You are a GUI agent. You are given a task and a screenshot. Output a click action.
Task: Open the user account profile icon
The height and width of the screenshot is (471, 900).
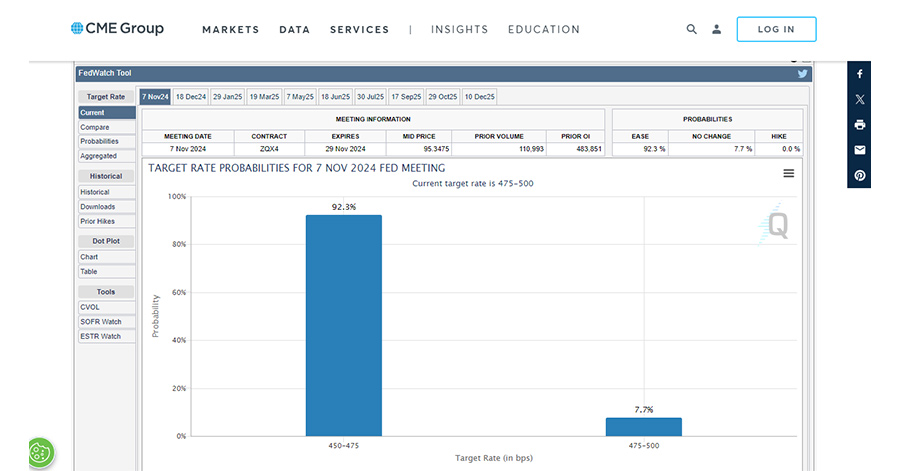(x=716, y=29)
